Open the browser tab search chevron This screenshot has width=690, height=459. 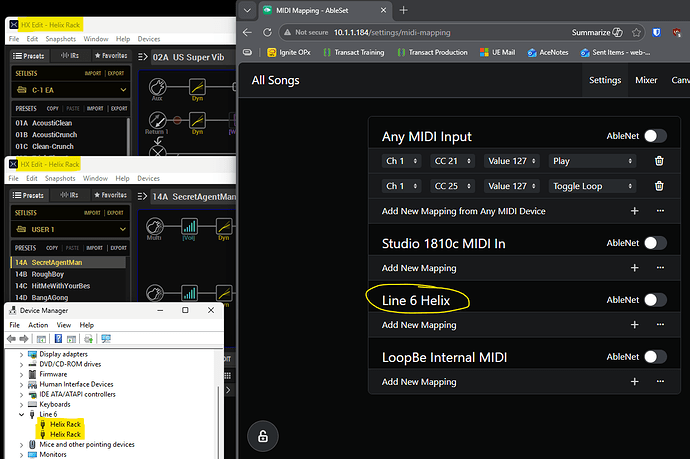[x=247, y=10]
